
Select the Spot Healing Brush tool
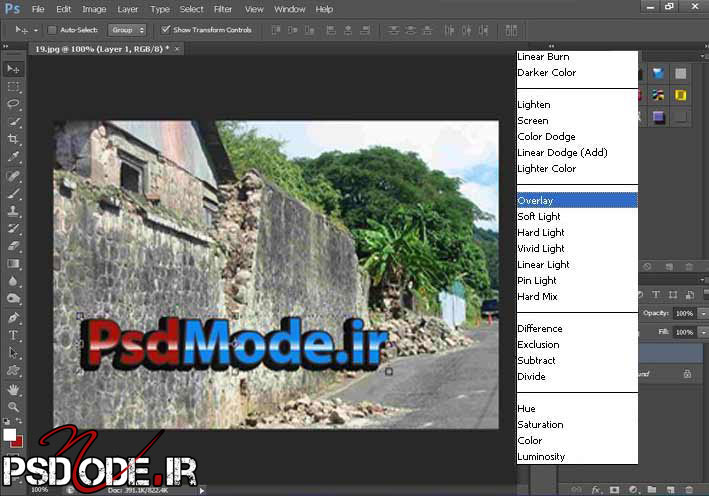(x=13, y=175)
